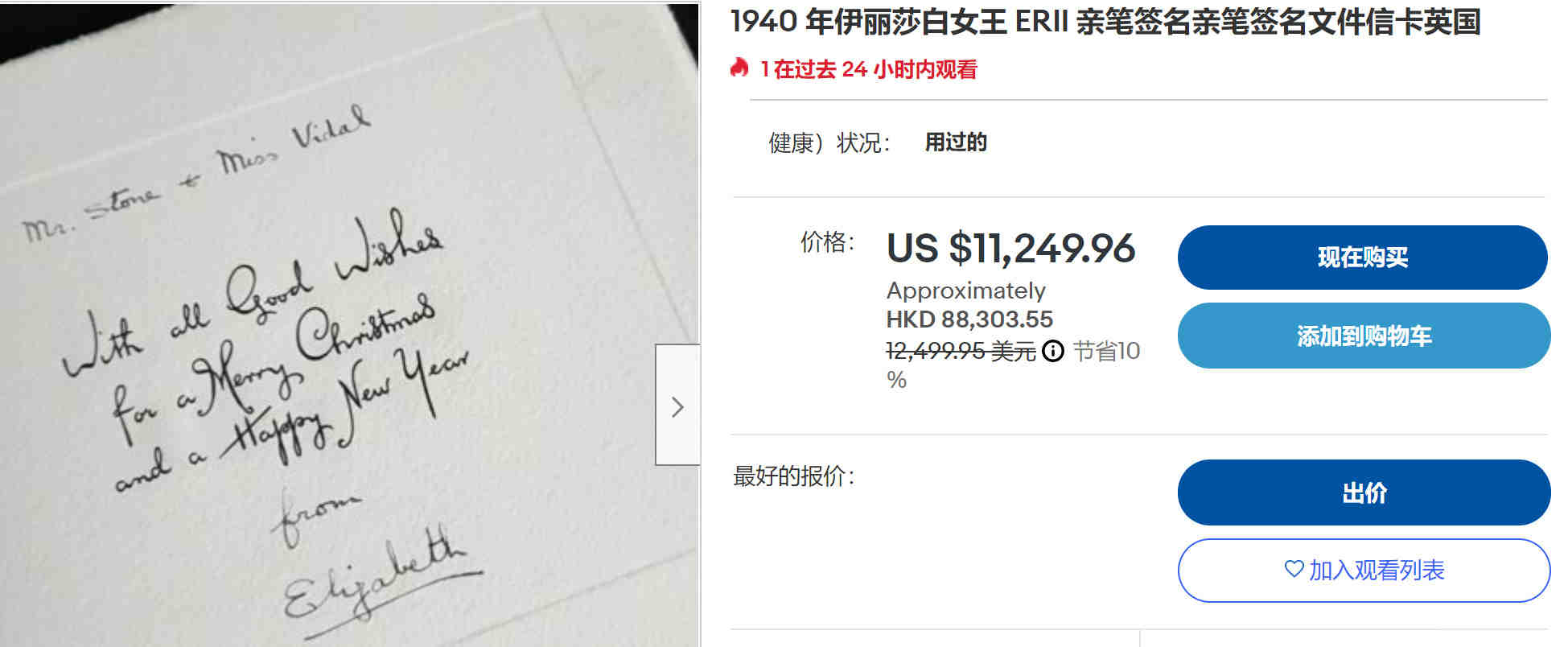Click the next image arrow on the photo
This screenshot has width=1568, height=647.
677,405
